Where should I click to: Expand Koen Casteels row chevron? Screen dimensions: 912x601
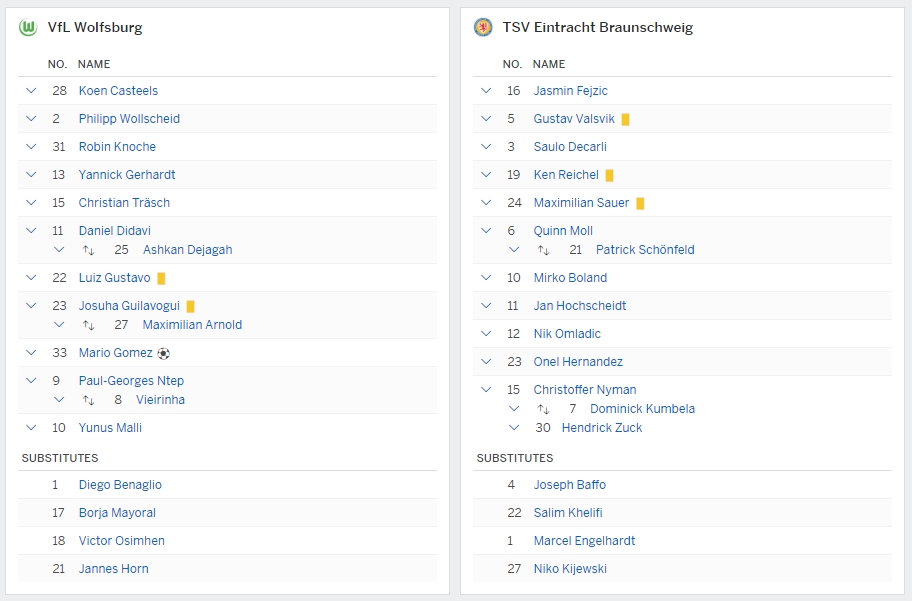click(x=31, y=91)
